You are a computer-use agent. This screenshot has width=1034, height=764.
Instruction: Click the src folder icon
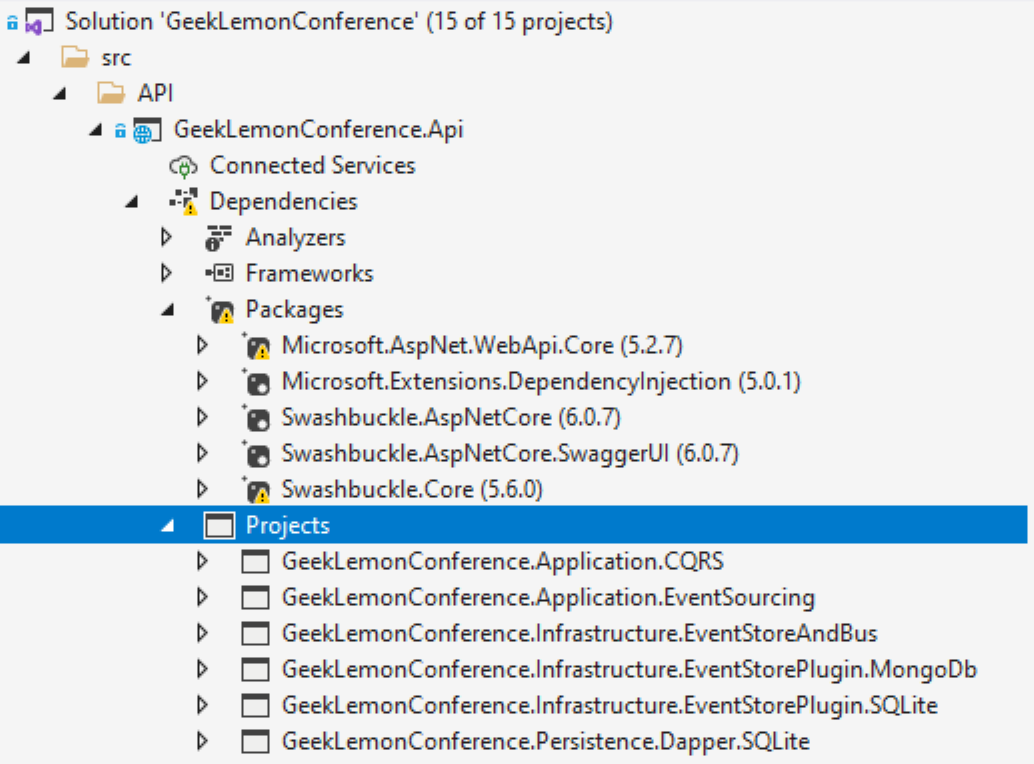[75, 57]
